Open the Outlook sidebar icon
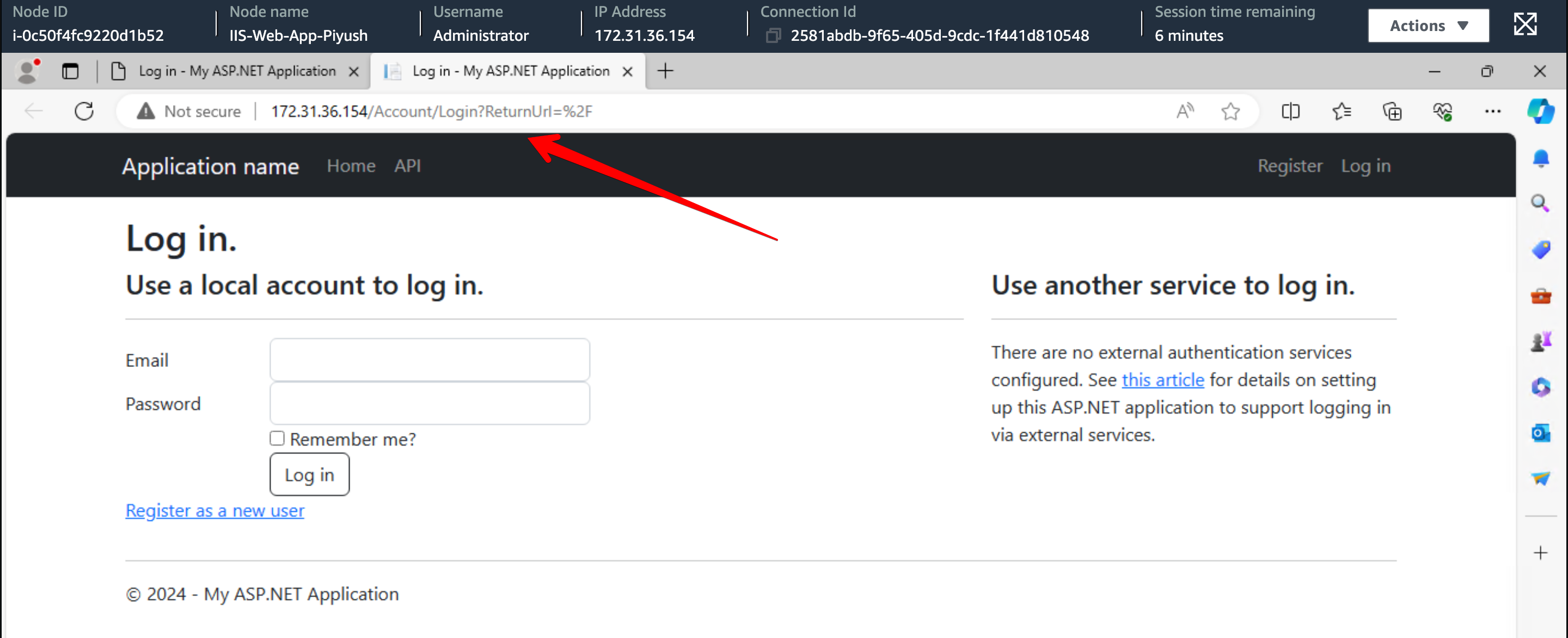 coord(1540,433)
